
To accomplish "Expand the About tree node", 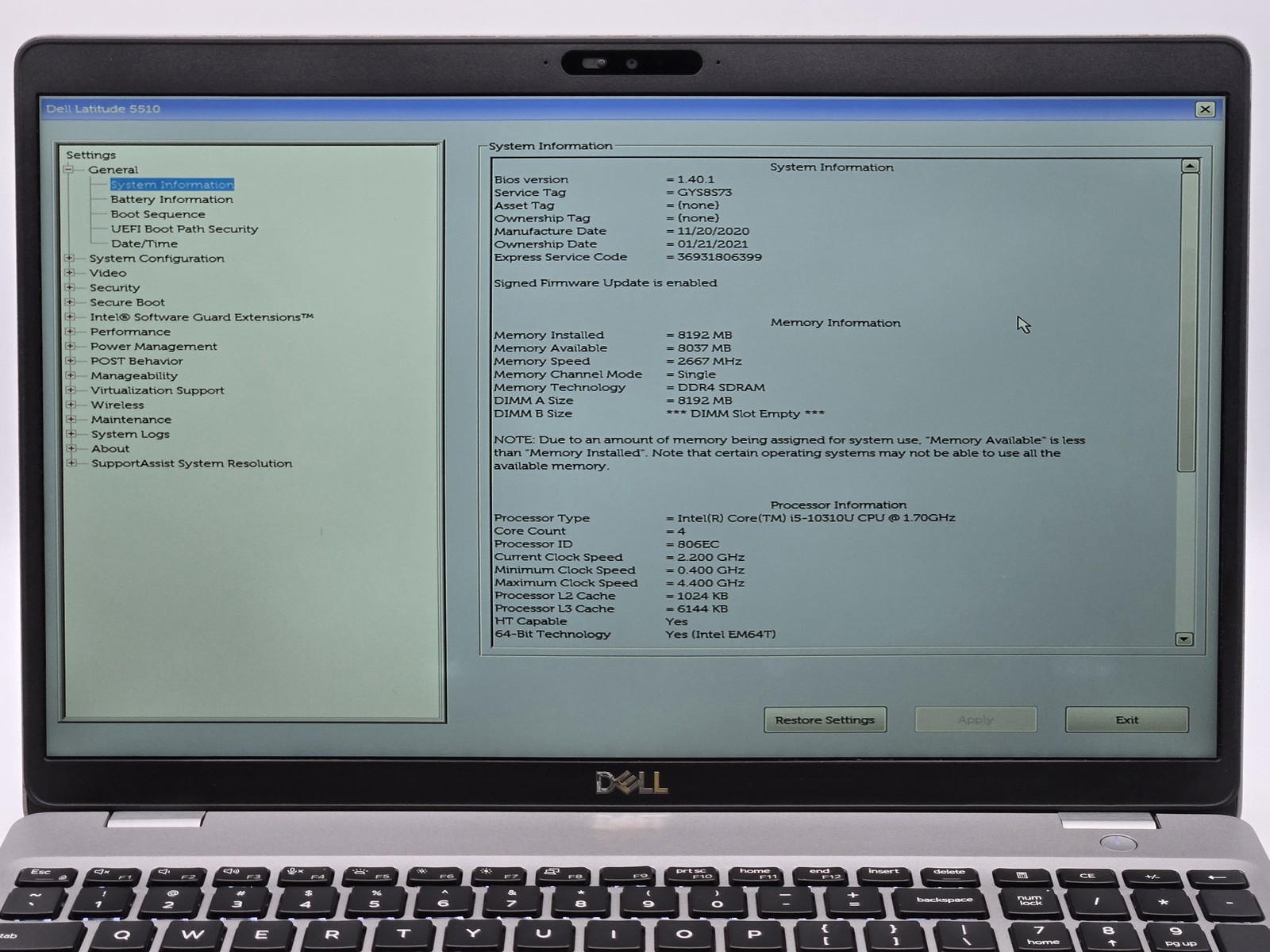I will pos(71,448).
